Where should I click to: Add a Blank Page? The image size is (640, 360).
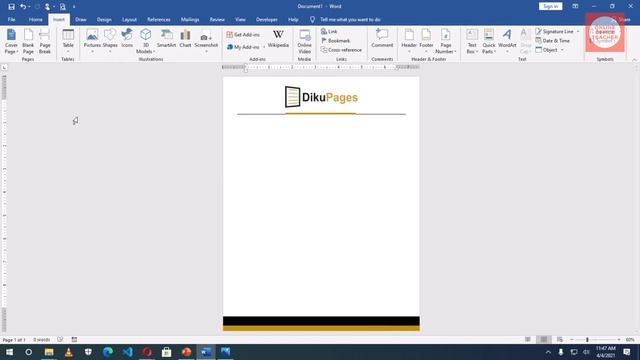[28, 41]
